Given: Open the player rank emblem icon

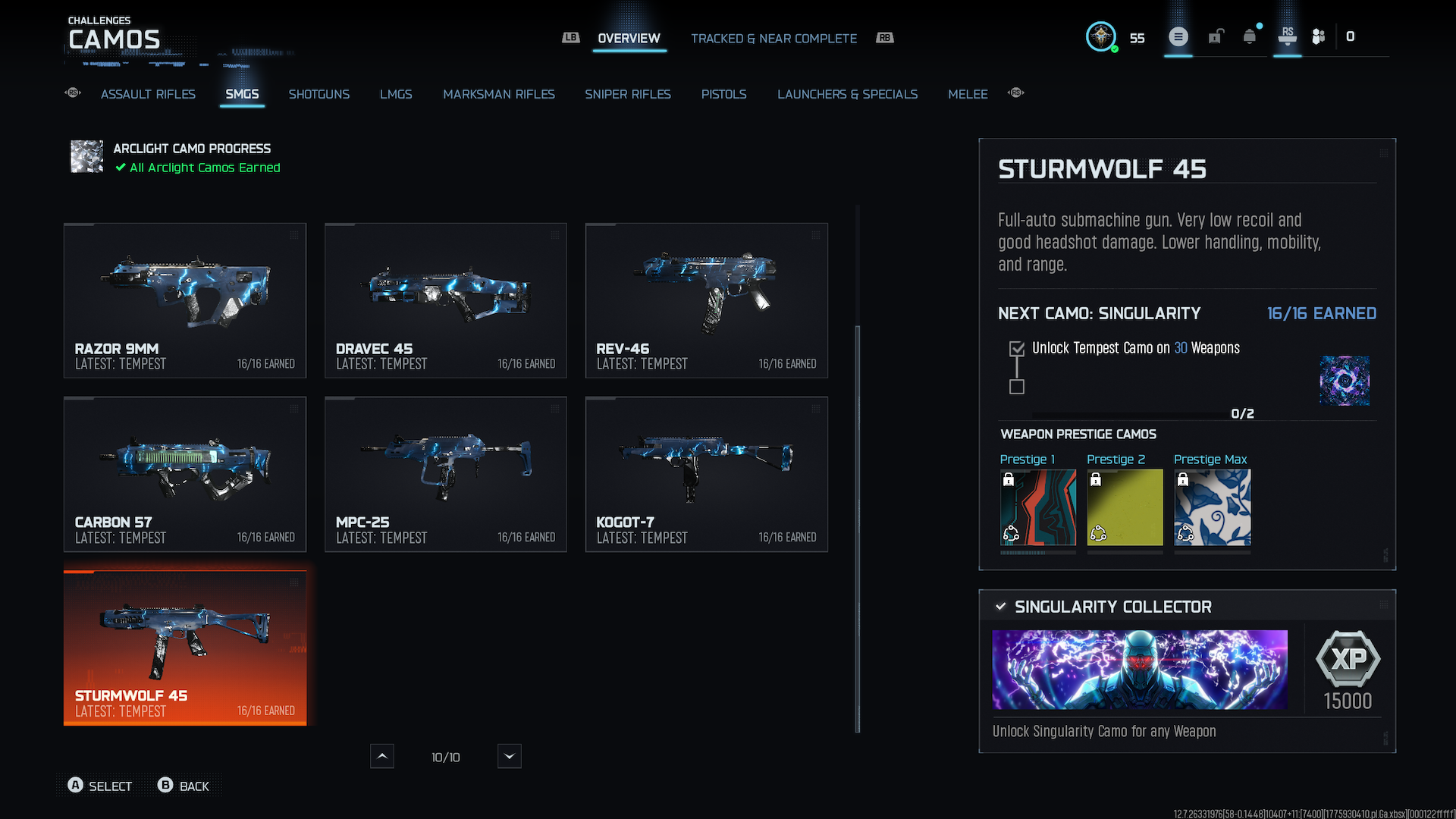Looking at the screenshot, I should click(x=1100, y=36).
